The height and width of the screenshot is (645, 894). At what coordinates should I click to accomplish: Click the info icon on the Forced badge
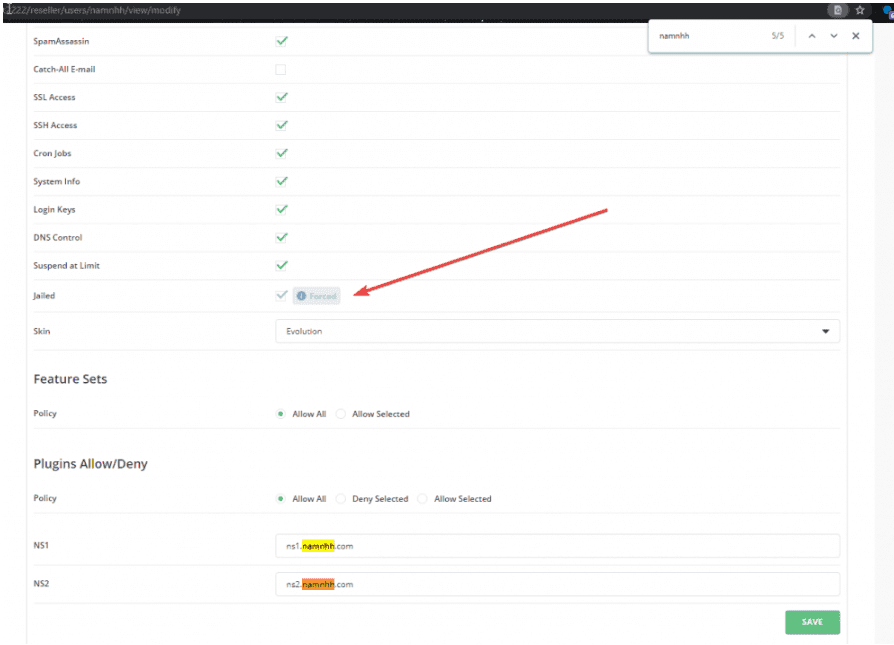coord(301,296)
